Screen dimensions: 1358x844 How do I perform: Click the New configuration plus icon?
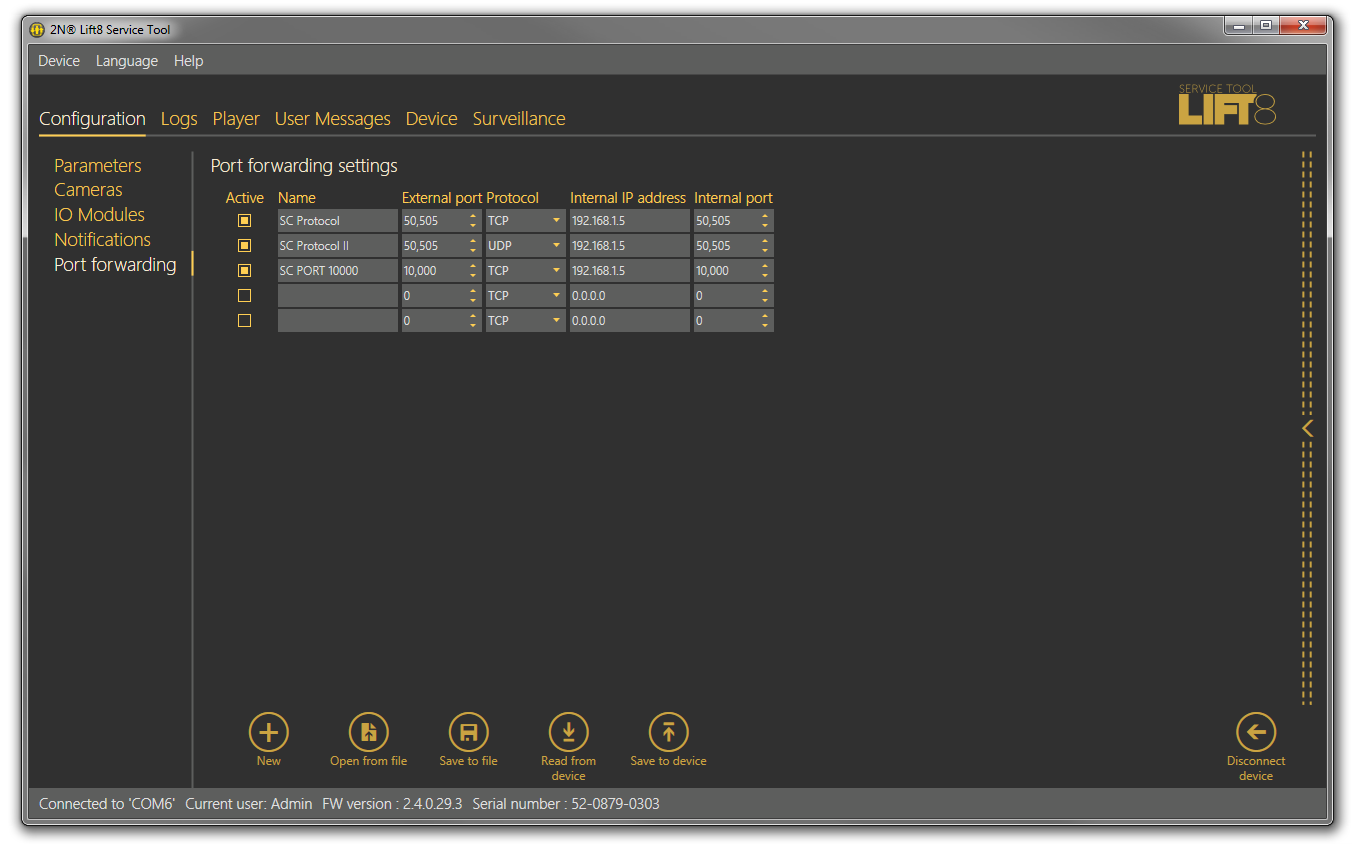(x=268, y=732)
